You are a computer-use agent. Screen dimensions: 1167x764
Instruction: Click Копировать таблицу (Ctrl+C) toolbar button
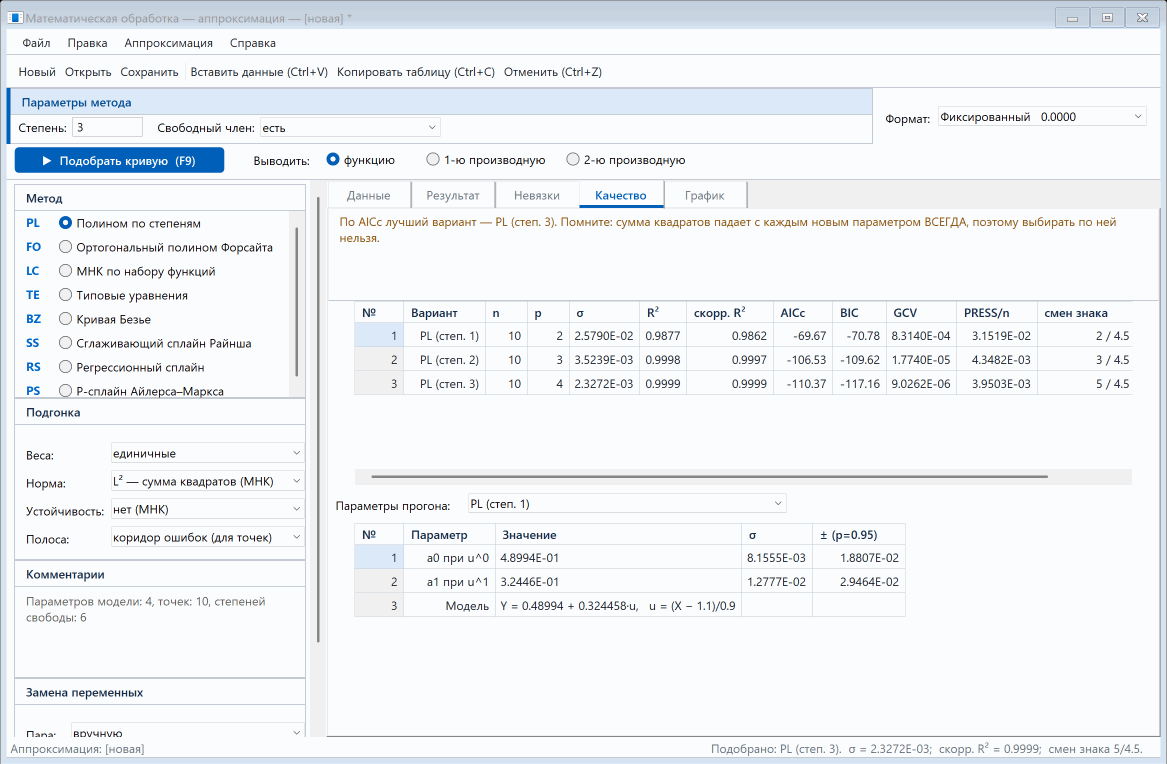click(415, 72)
